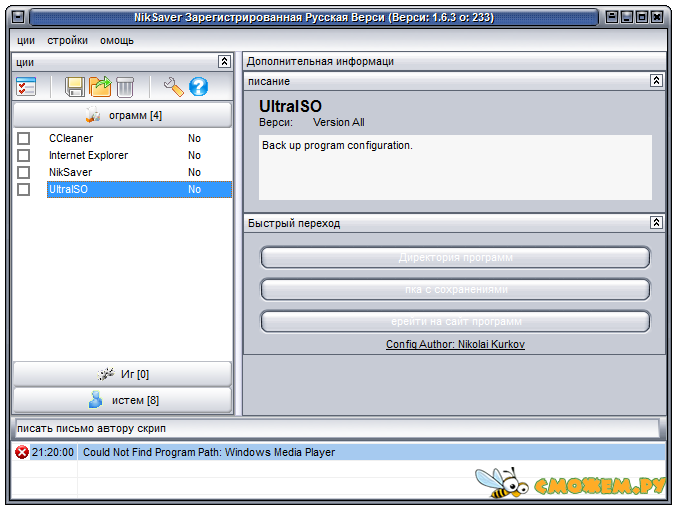677x510 pixels.
Task: Tick the Internet Explorer checkbox
Action: click(23, 155)
